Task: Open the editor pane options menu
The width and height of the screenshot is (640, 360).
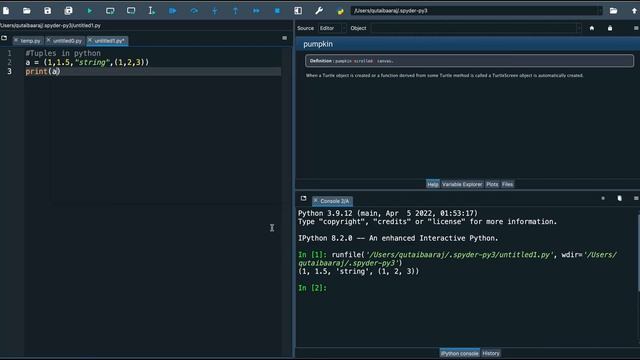Action: [x=284, y=38]
